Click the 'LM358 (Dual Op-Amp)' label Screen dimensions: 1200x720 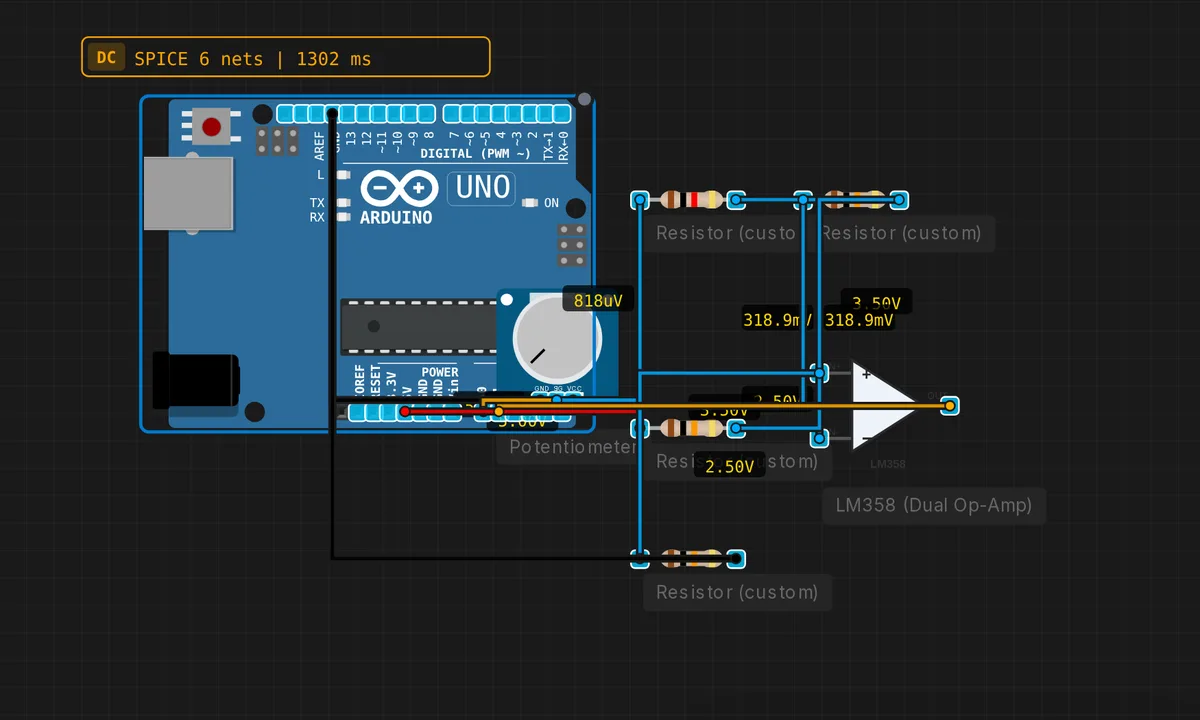tap(933, 505)
